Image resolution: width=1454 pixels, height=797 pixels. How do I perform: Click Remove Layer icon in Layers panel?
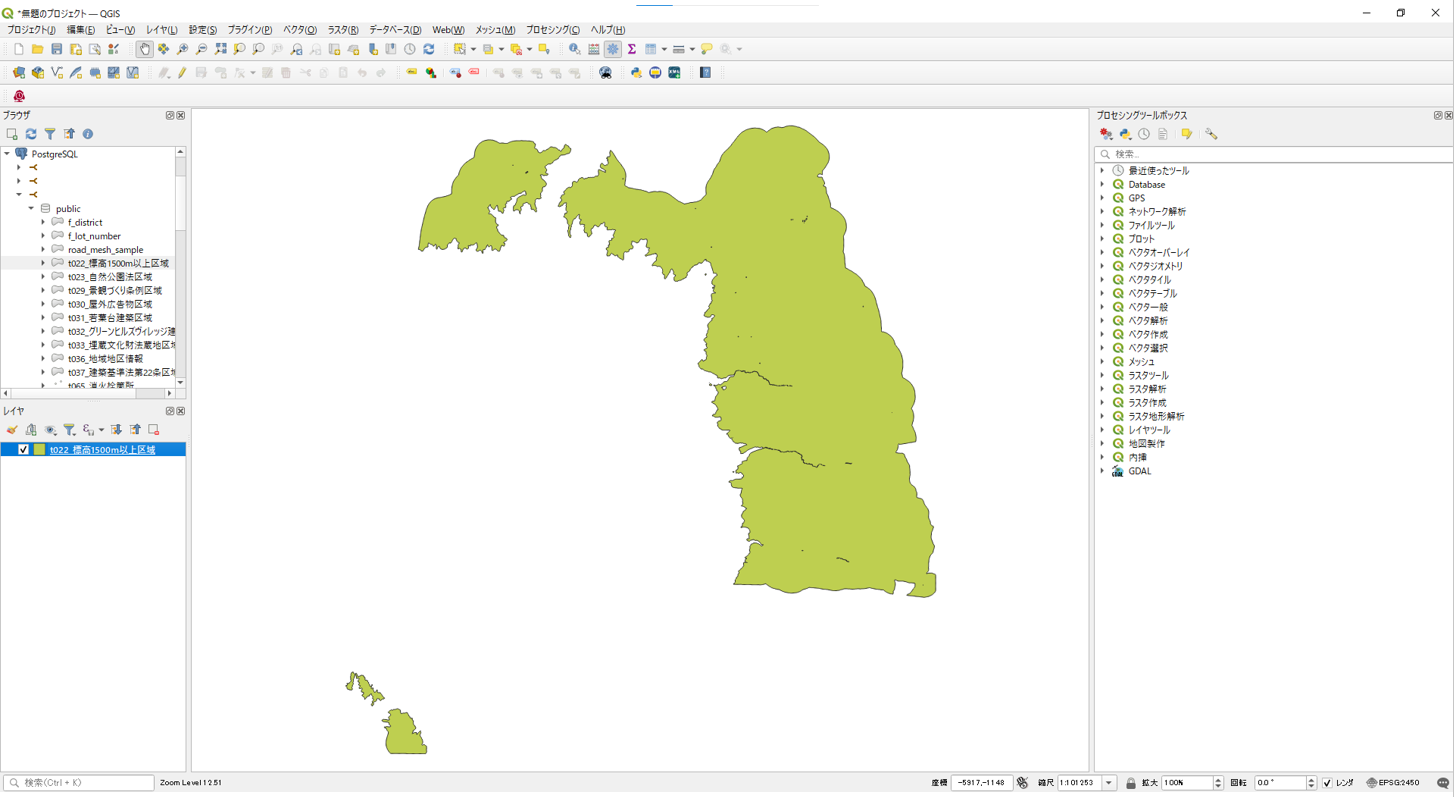154,430
